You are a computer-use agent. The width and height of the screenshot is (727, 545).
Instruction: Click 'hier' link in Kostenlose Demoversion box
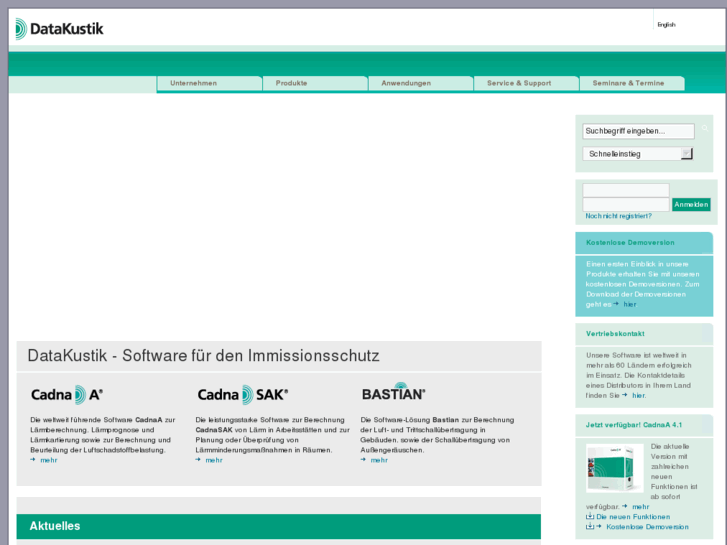[x=630, y=304]
